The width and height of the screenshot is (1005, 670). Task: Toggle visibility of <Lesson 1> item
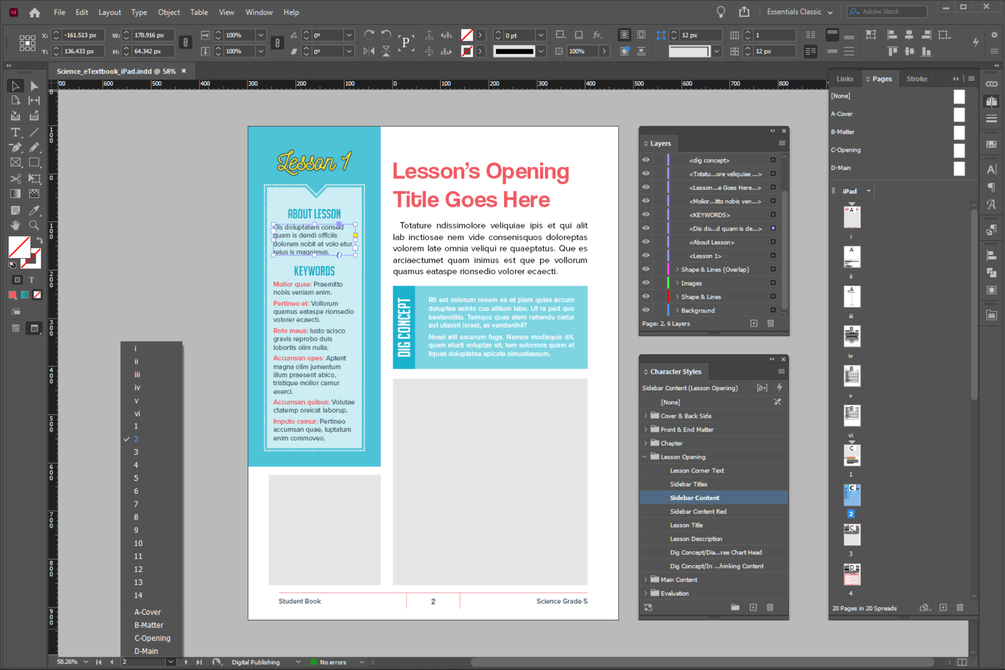point(646,256)
